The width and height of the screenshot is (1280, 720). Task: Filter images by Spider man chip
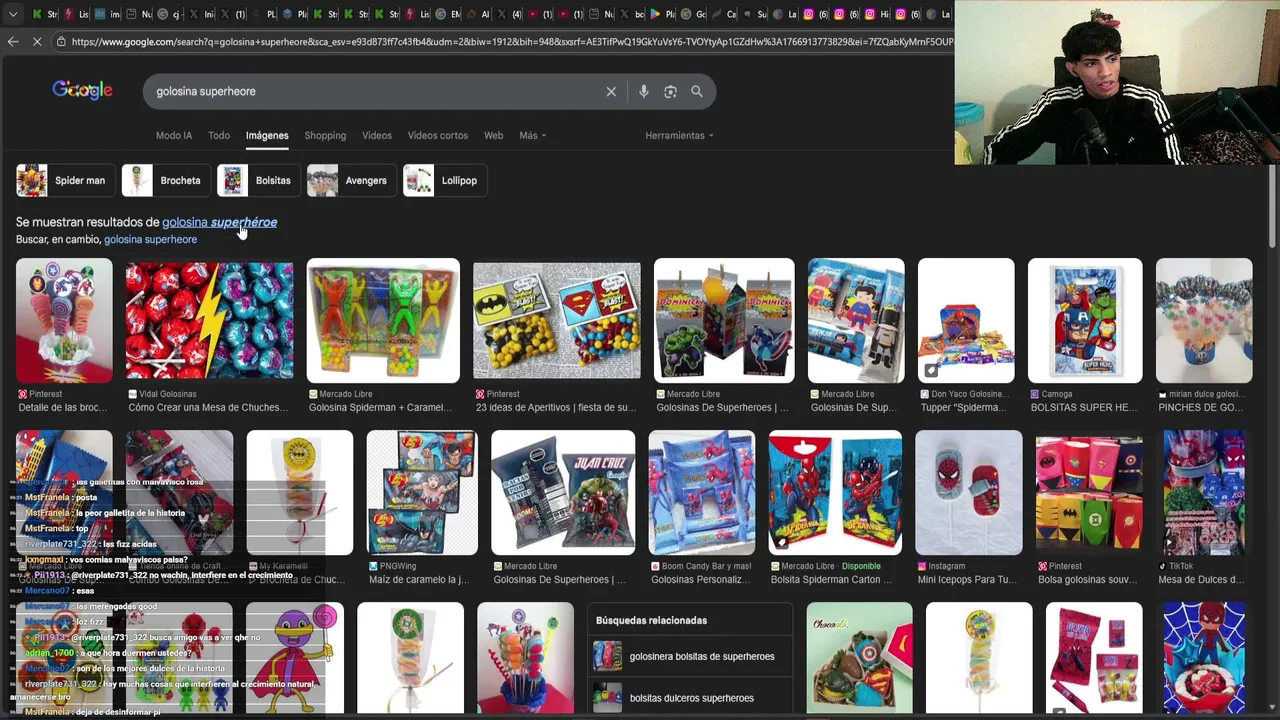coord(64,180)
